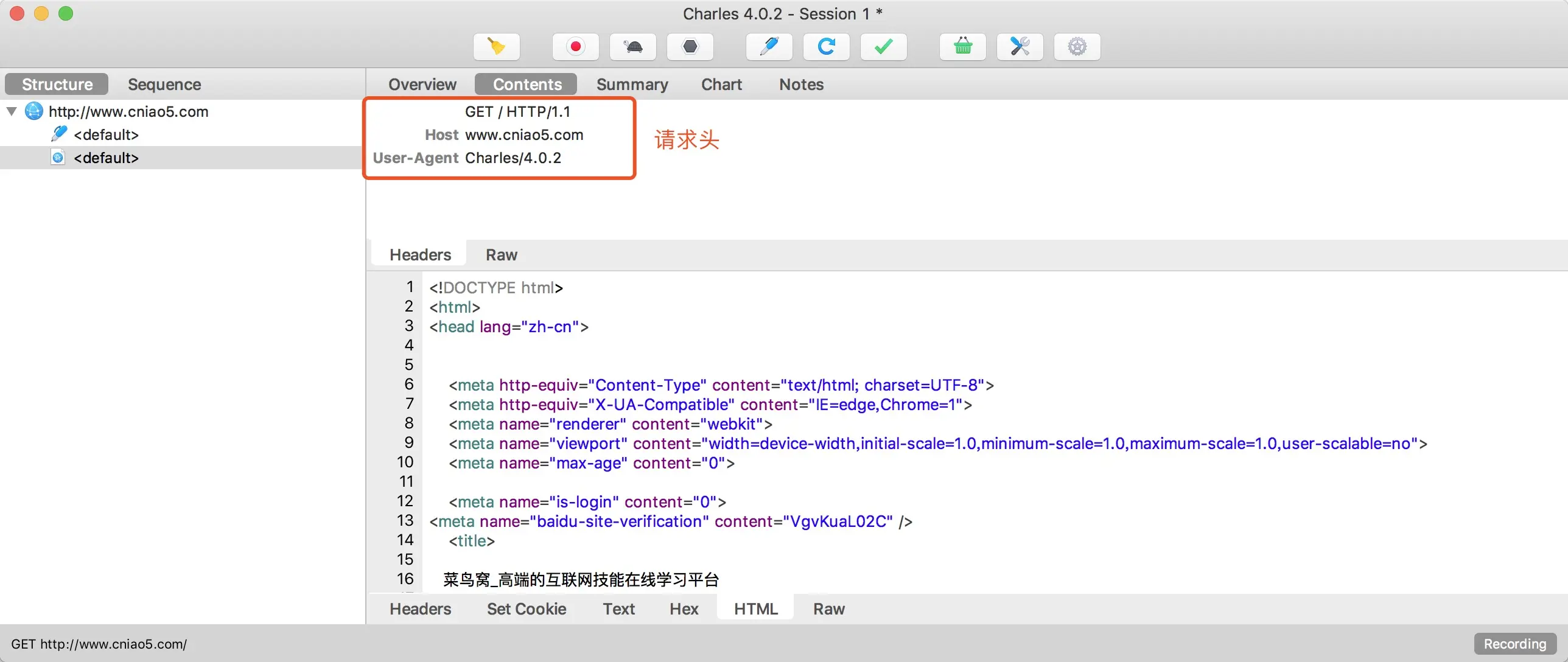Click the blue repeat request icon
Viewport: 1568px width, 662px height.
click(826, 47)
